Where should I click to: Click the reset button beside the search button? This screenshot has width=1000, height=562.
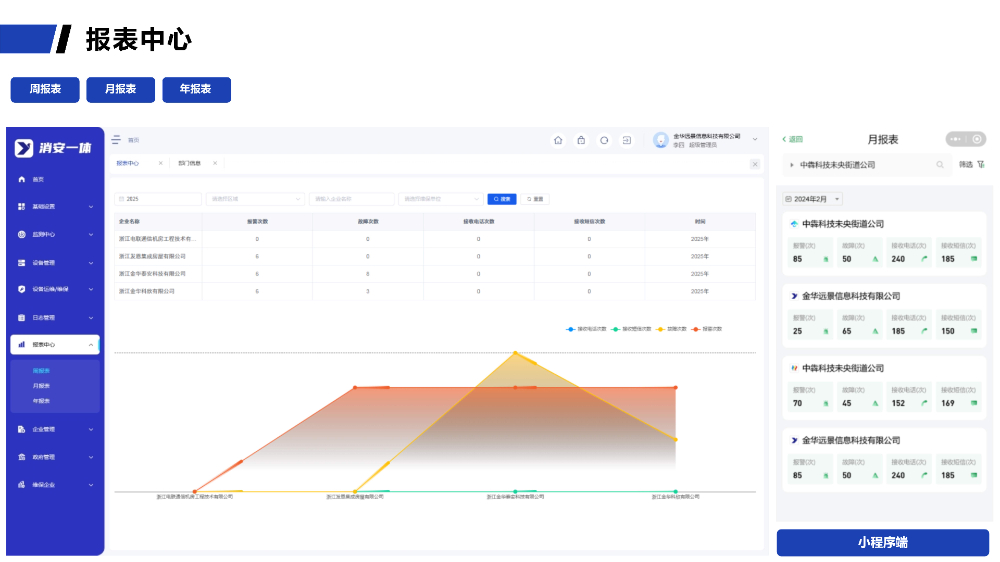tap(535, 199)
